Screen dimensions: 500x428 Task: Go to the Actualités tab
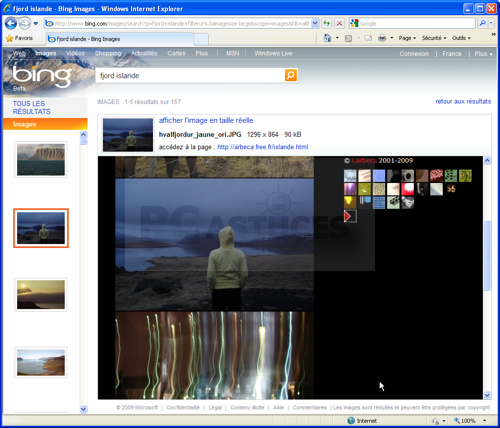tap(144, 53)
